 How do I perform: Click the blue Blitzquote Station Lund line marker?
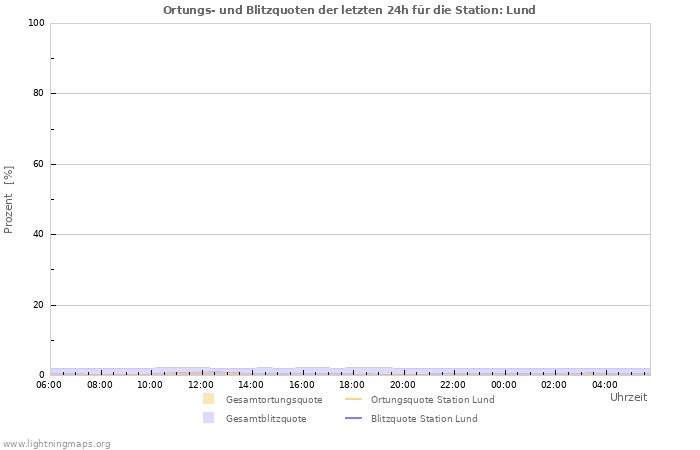[x=353, y=418]
